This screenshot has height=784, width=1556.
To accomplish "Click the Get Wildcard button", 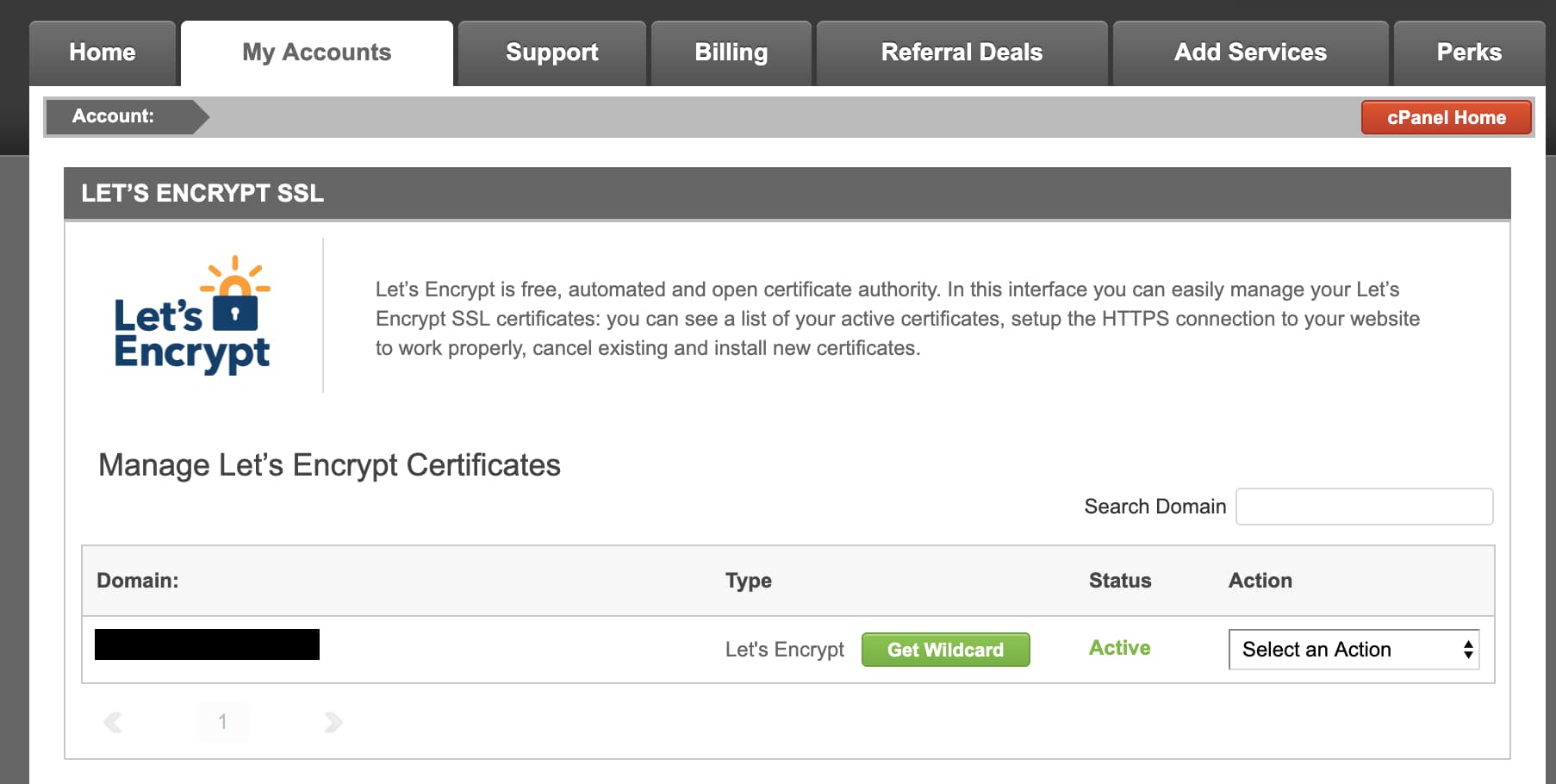I will 945,650.
